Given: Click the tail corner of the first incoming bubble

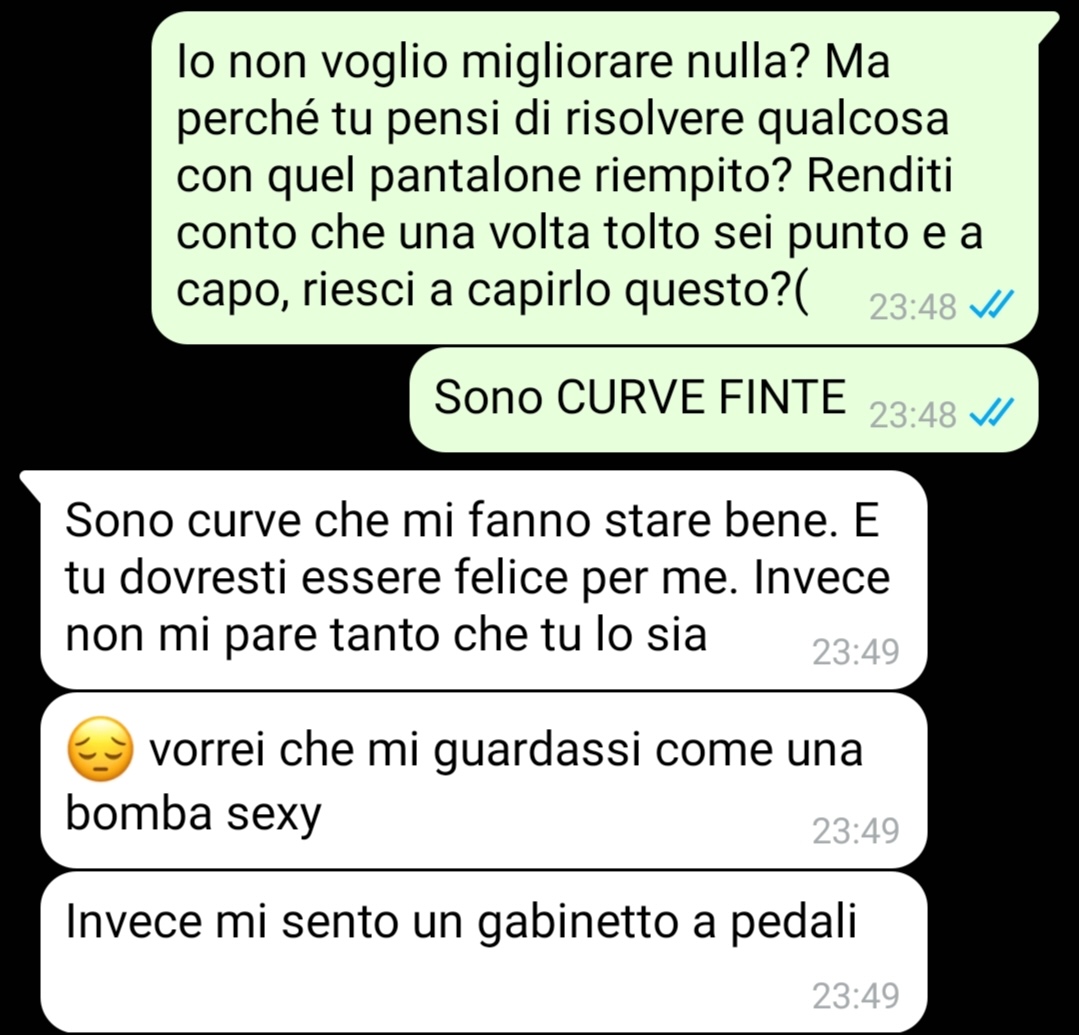Looking at the screenshot, I should [x=31, y=482].
